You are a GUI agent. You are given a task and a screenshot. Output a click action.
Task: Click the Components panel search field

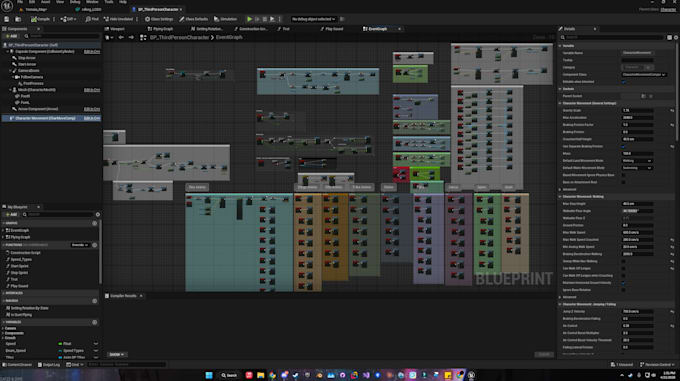coord(62,36)
